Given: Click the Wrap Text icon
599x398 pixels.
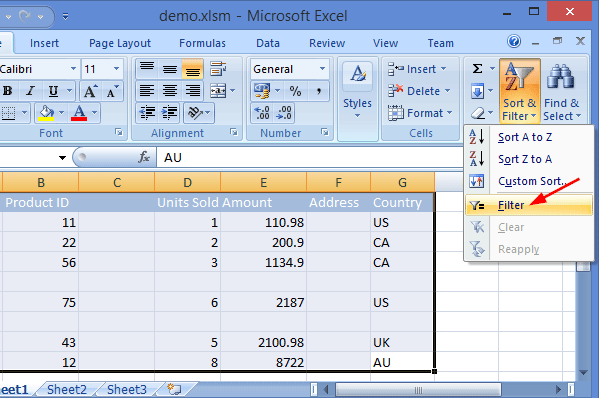Looking at the screenshot, I should tap(218, 69).
